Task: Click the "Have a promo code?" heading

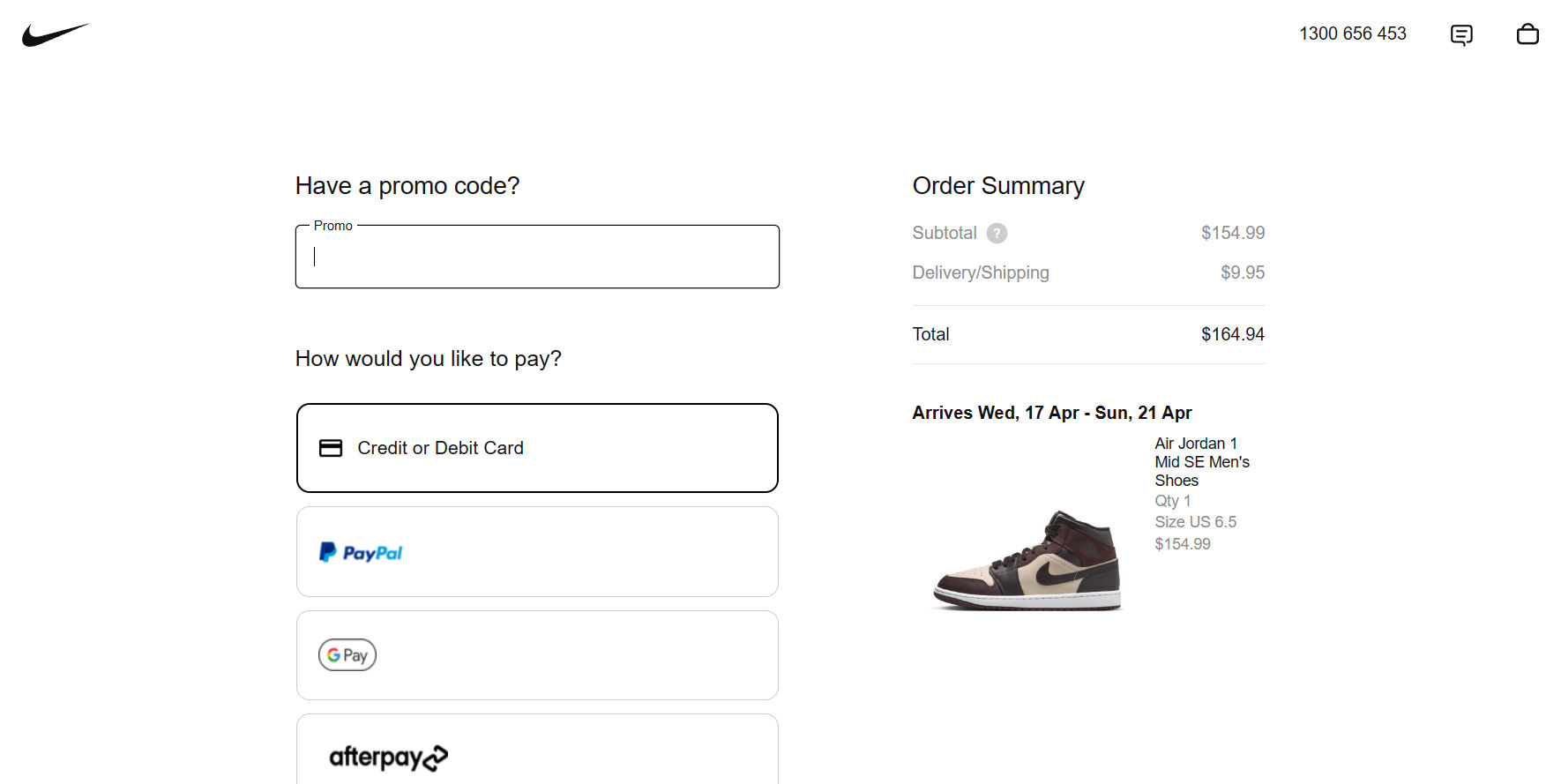Action: pos(407,186)
